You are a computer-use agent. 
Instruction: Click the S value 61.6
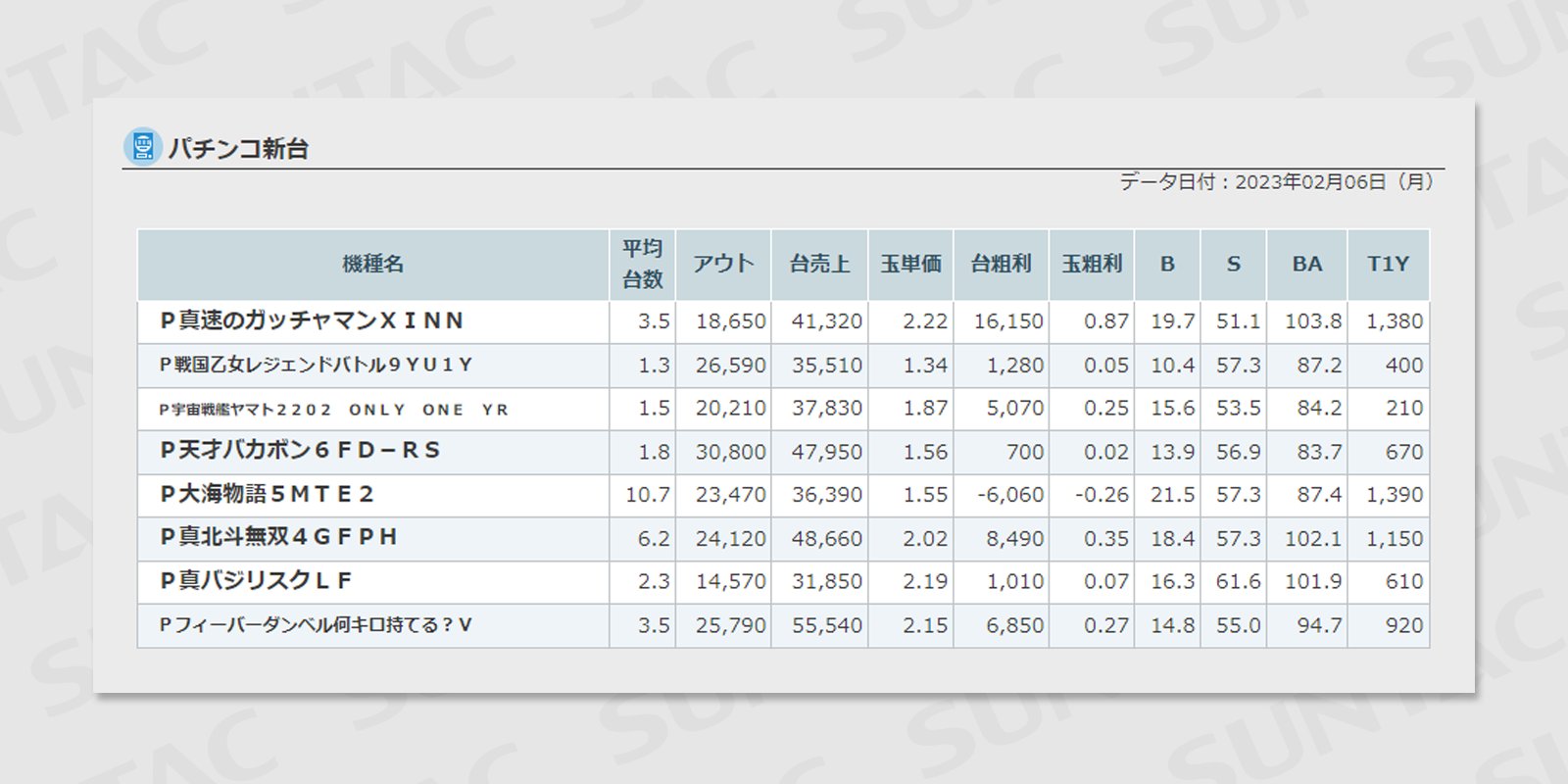tap(1239, 582)
